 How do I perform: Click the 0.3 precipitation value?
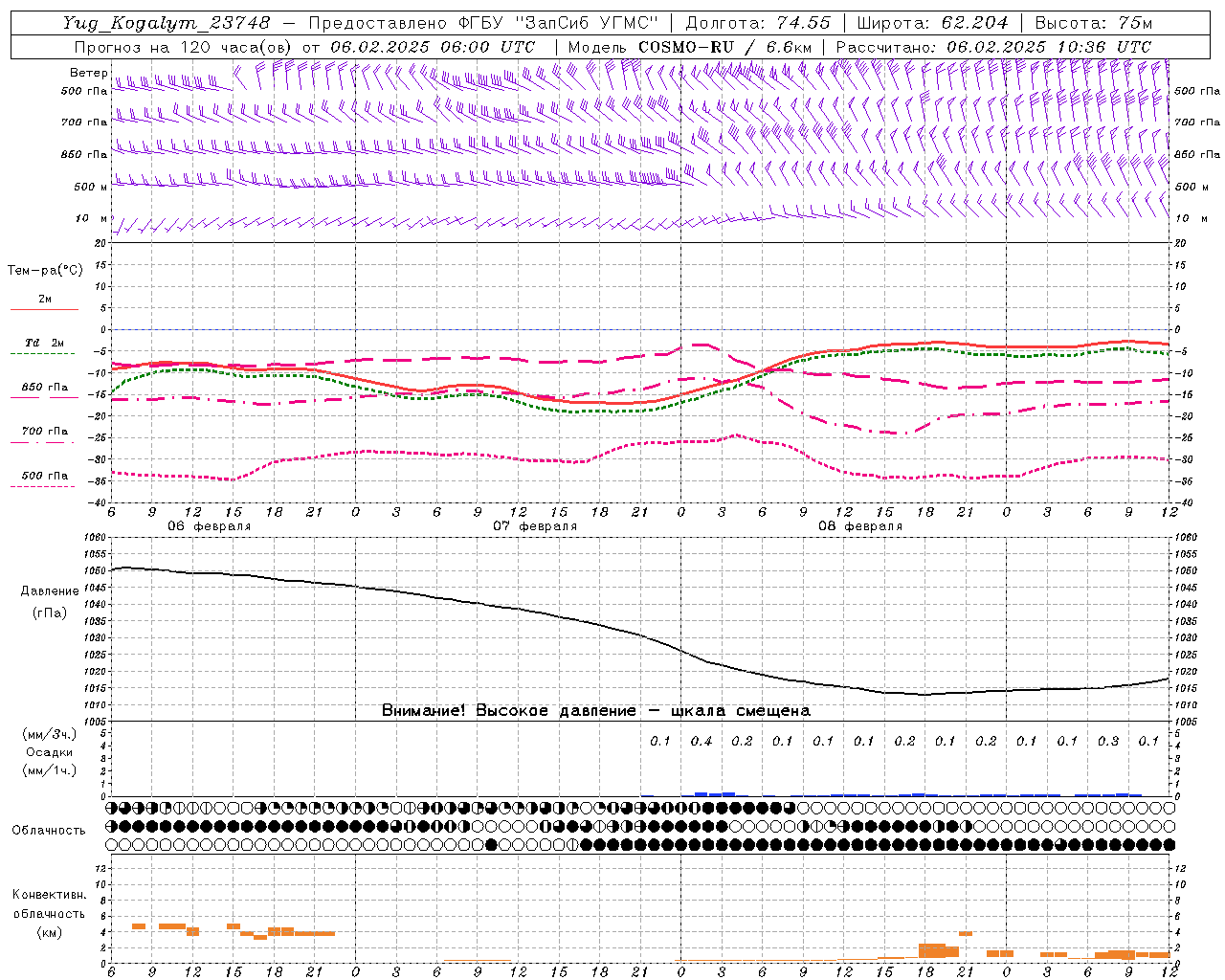coord(1108,741)
